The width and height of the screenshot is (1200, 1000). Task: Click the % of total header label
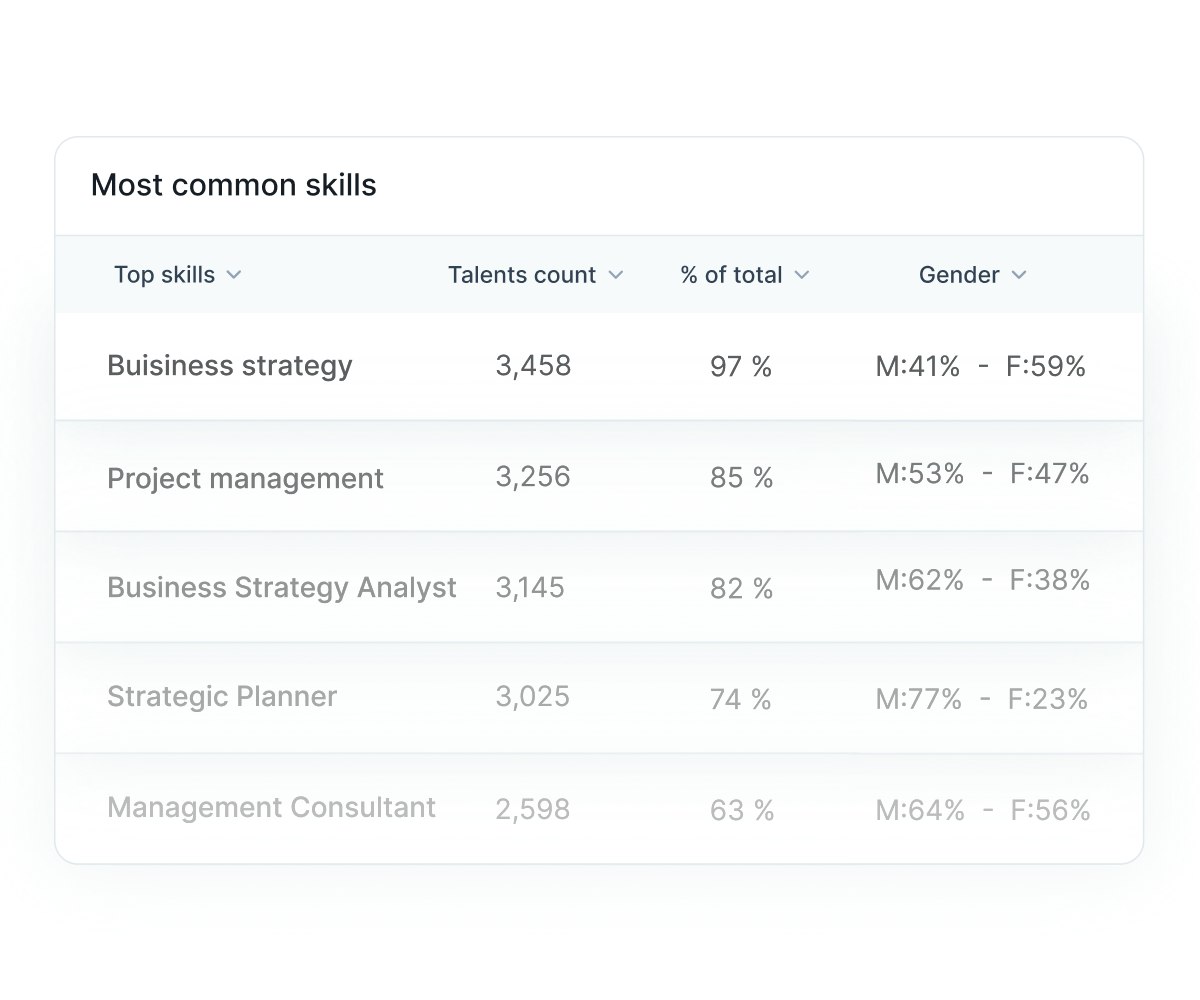pyautogui.click(x=731, y=275)
